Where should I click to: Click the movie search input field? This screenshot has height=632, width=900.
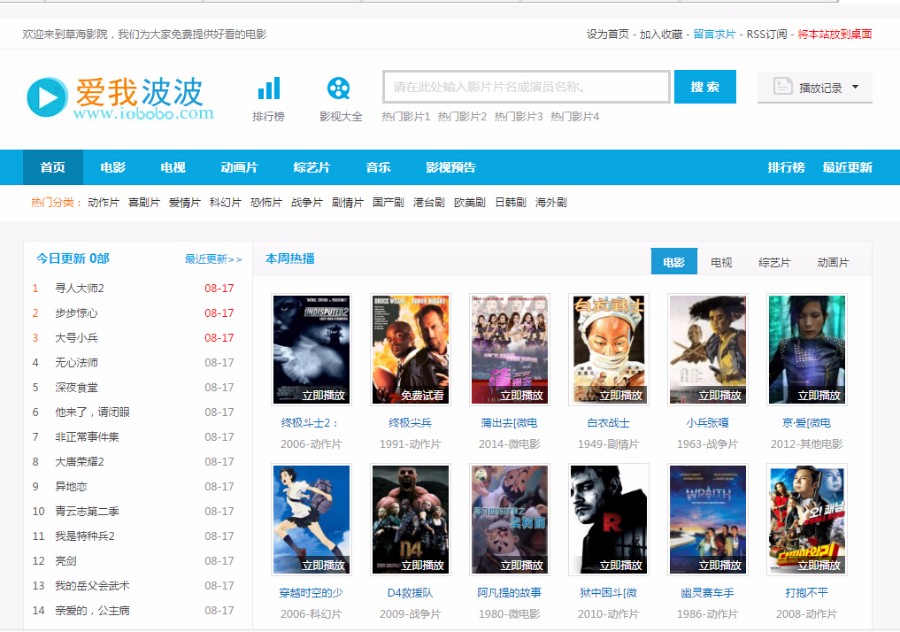coord(525,87)
